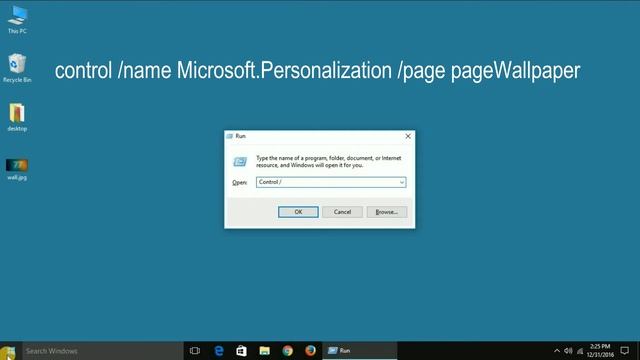Open File Explorer from the taskbar
This screenshot has width=640, height=360.
[264, 351]
